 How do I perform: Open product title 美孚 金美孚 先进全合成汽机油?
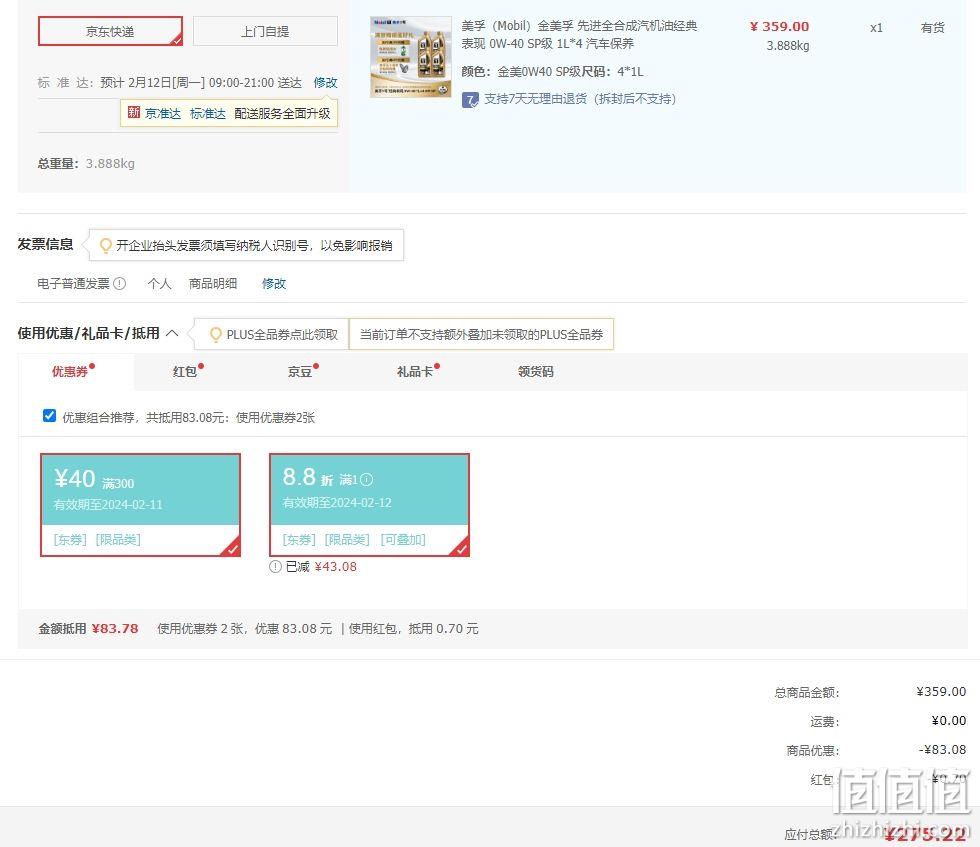(579, 34)
